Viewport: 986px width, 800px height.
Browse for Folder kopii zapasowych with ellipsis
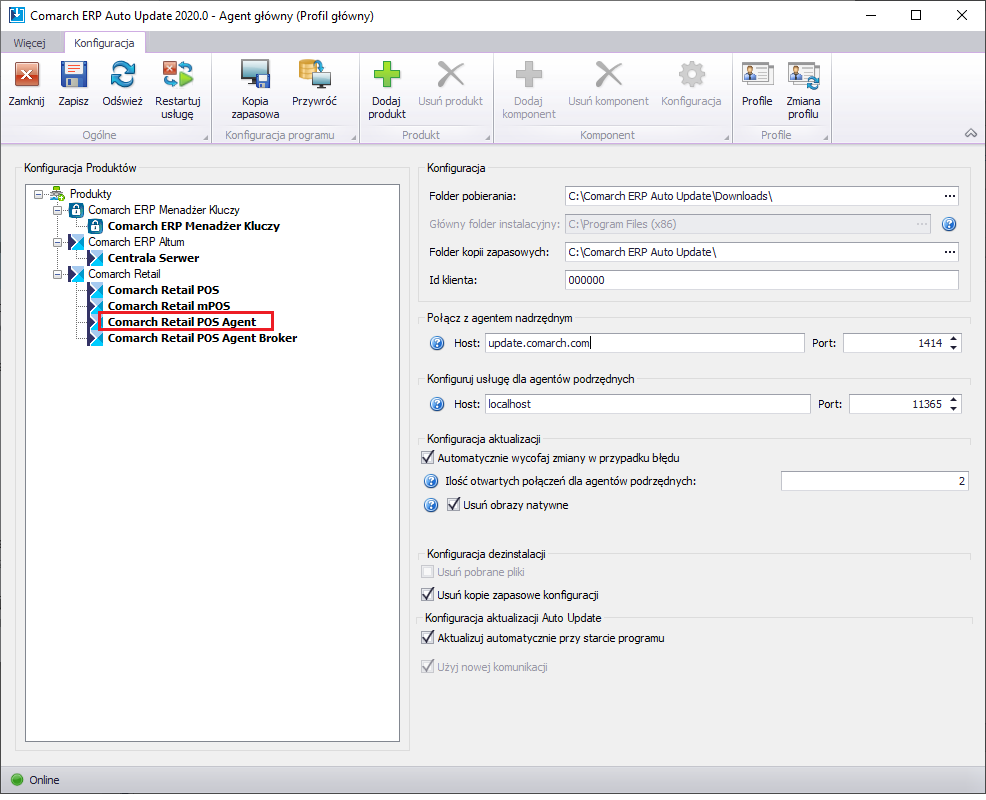(950, 252)
